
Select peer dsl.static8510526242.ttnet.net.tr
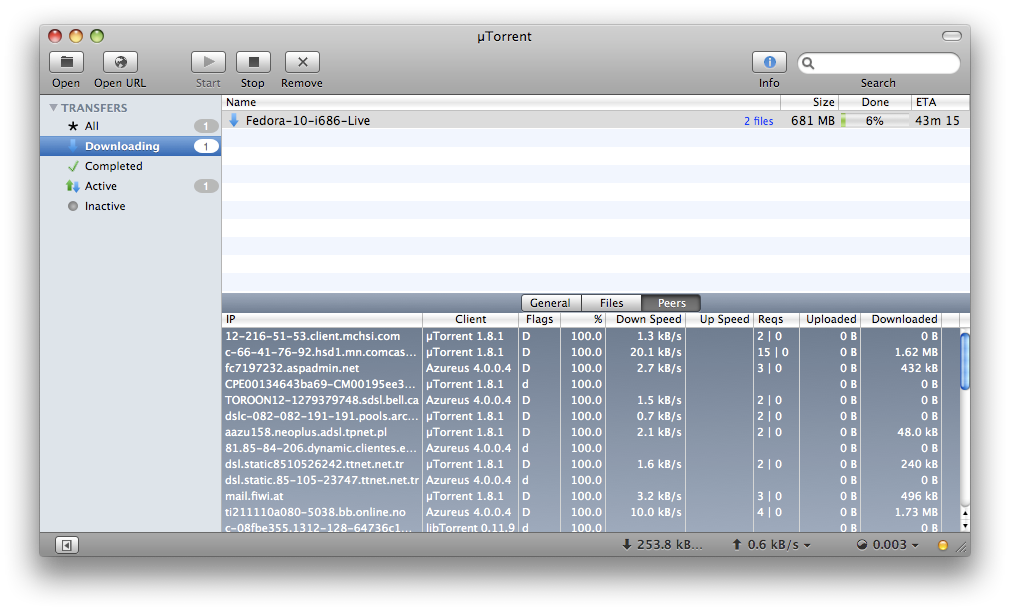(x=314, y=464)
